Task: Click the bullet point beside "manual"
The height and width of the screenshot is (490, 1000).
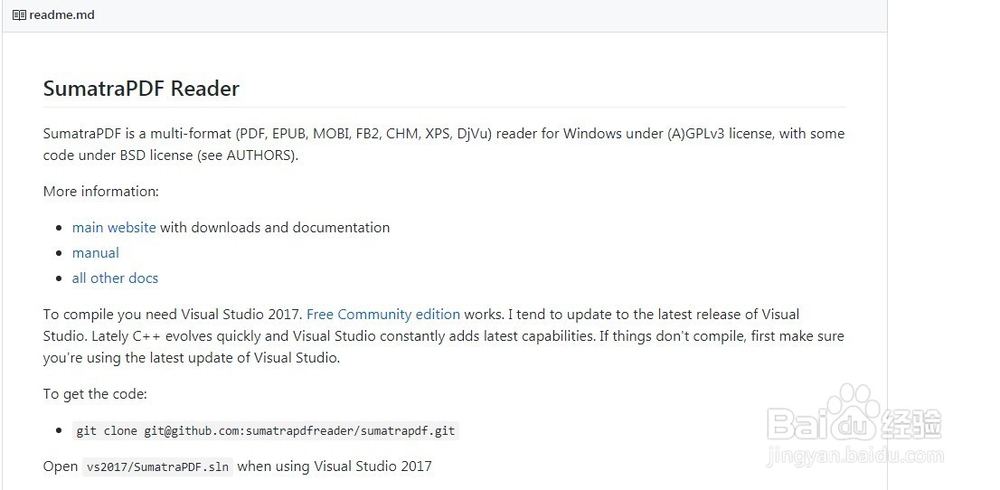Action: 60,254
